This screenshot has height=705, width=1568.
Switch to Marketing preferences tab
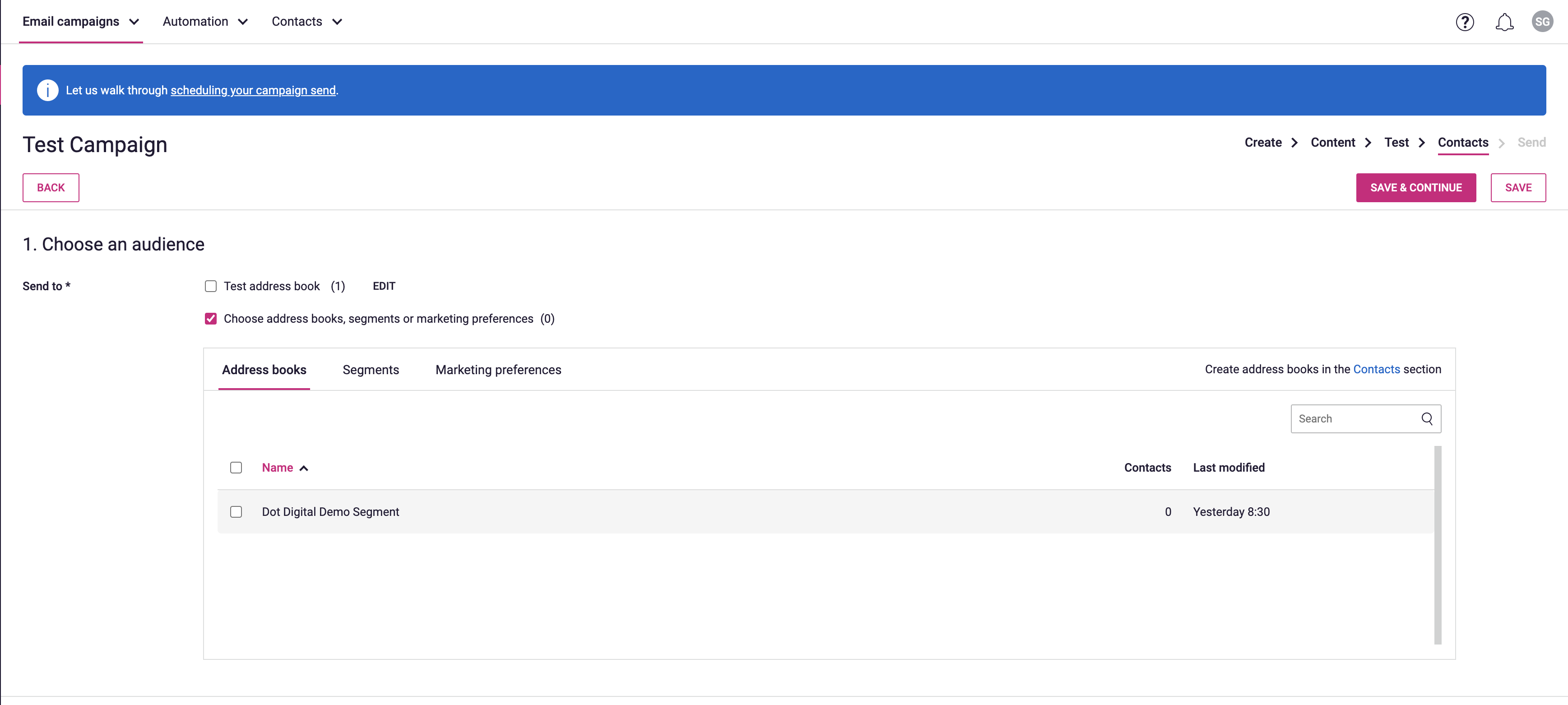[498, 370]
